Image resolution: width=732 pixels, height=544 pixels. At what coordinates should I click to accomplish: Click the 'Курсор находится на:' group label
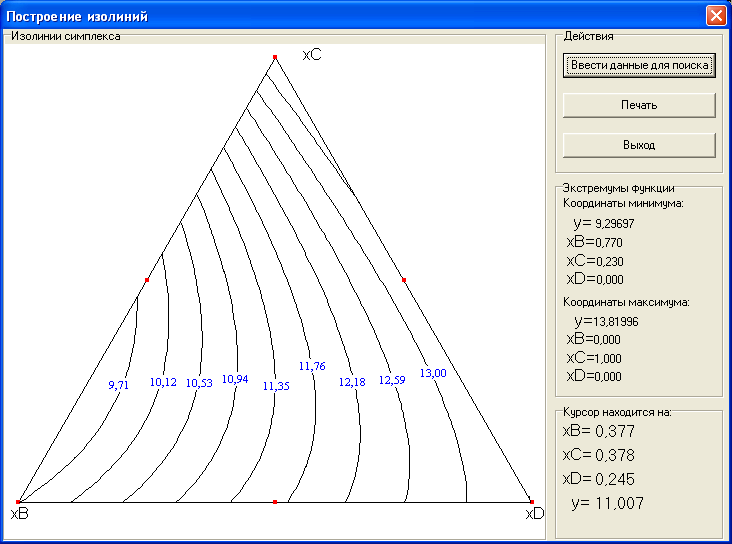617,412
